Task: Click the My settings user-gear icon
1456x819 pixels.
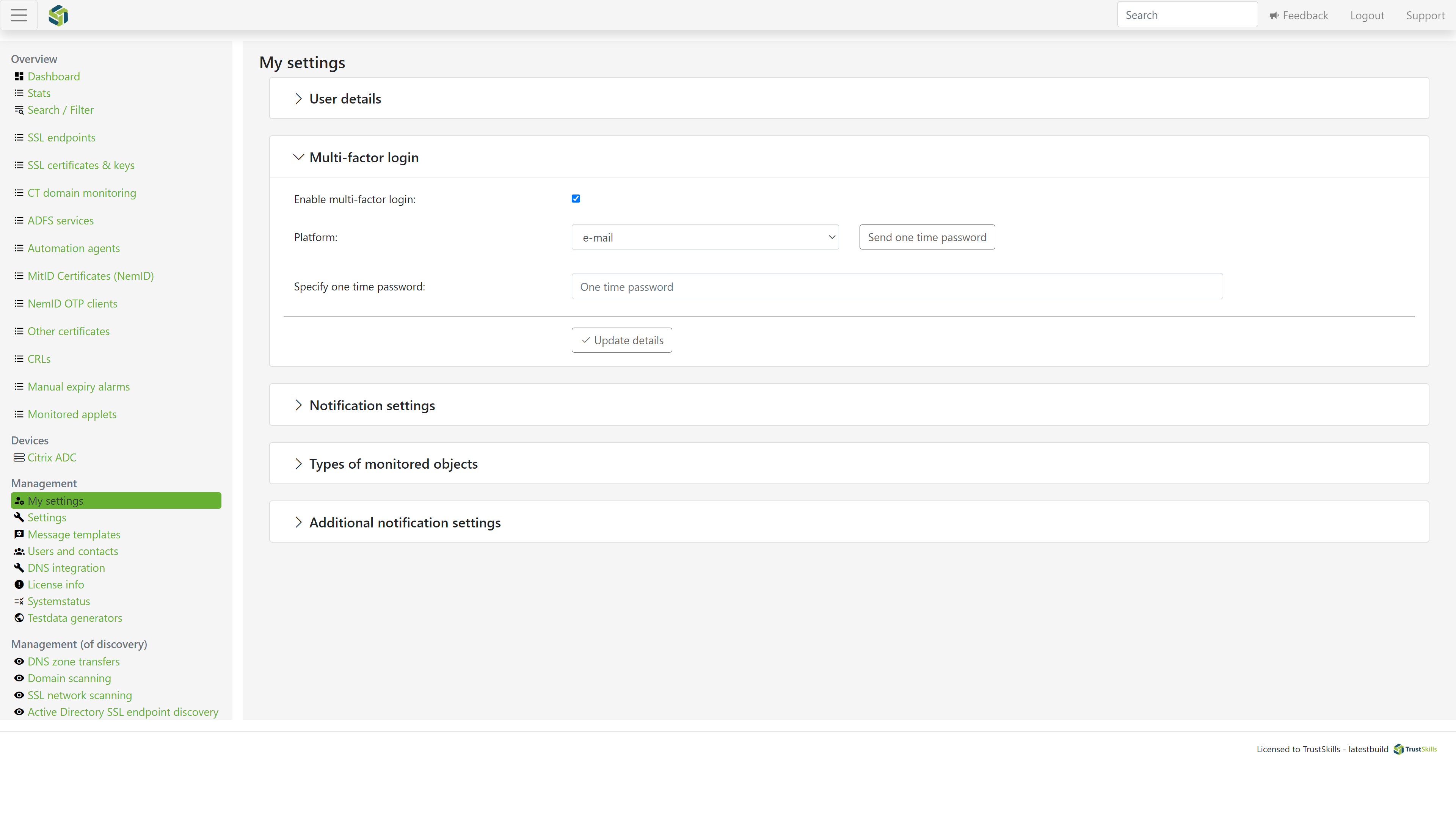Action: point(19,501)
